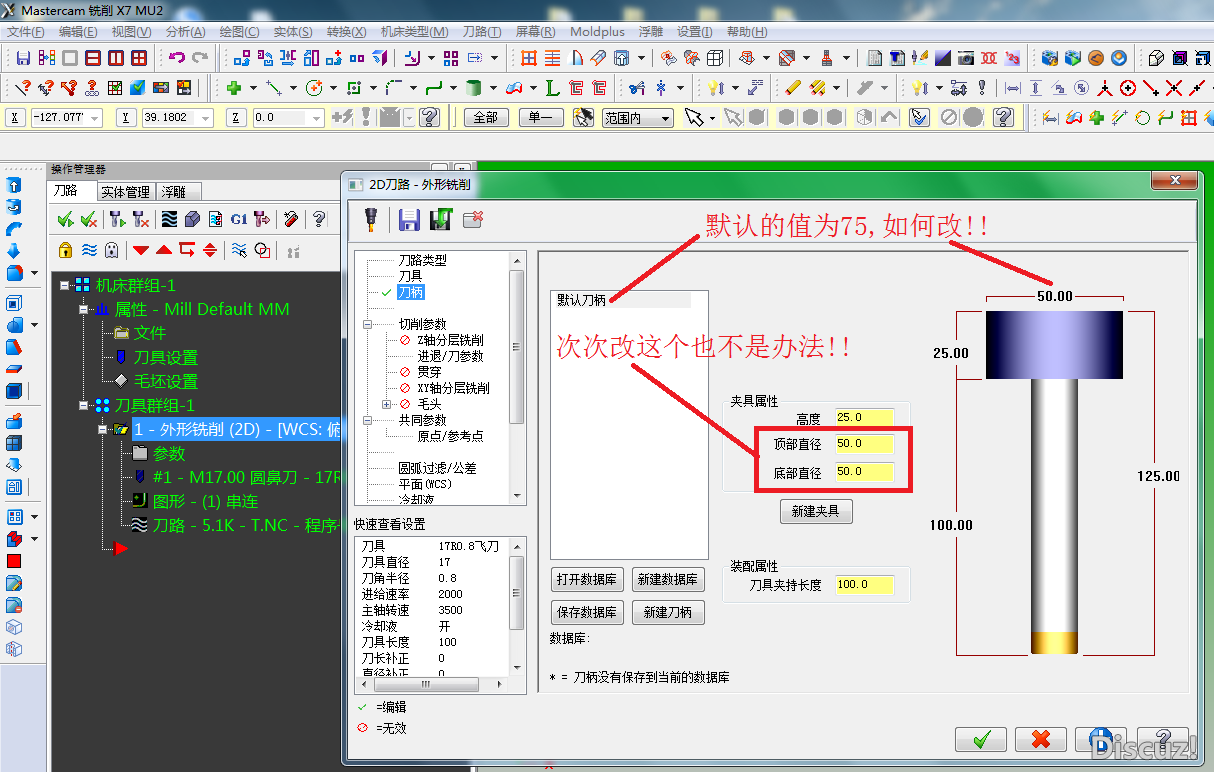The height and width of the screenshot is (772, 1214).
Task: Open 文件(F) menu
Action: coord(26,32)
